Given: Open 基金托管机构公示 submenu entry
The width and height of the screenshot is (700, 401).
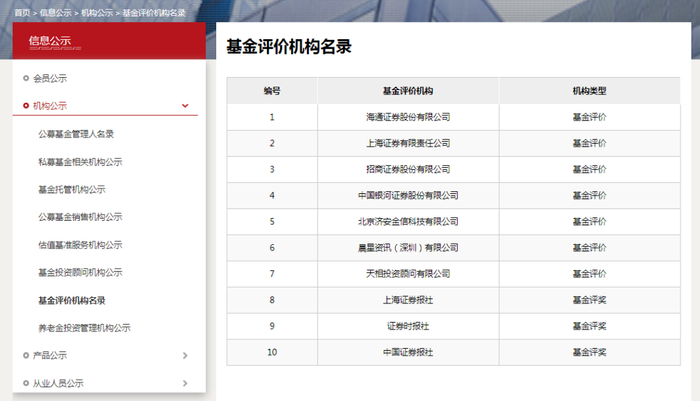Looking at the screenshot, I should (x=72, y=189).
